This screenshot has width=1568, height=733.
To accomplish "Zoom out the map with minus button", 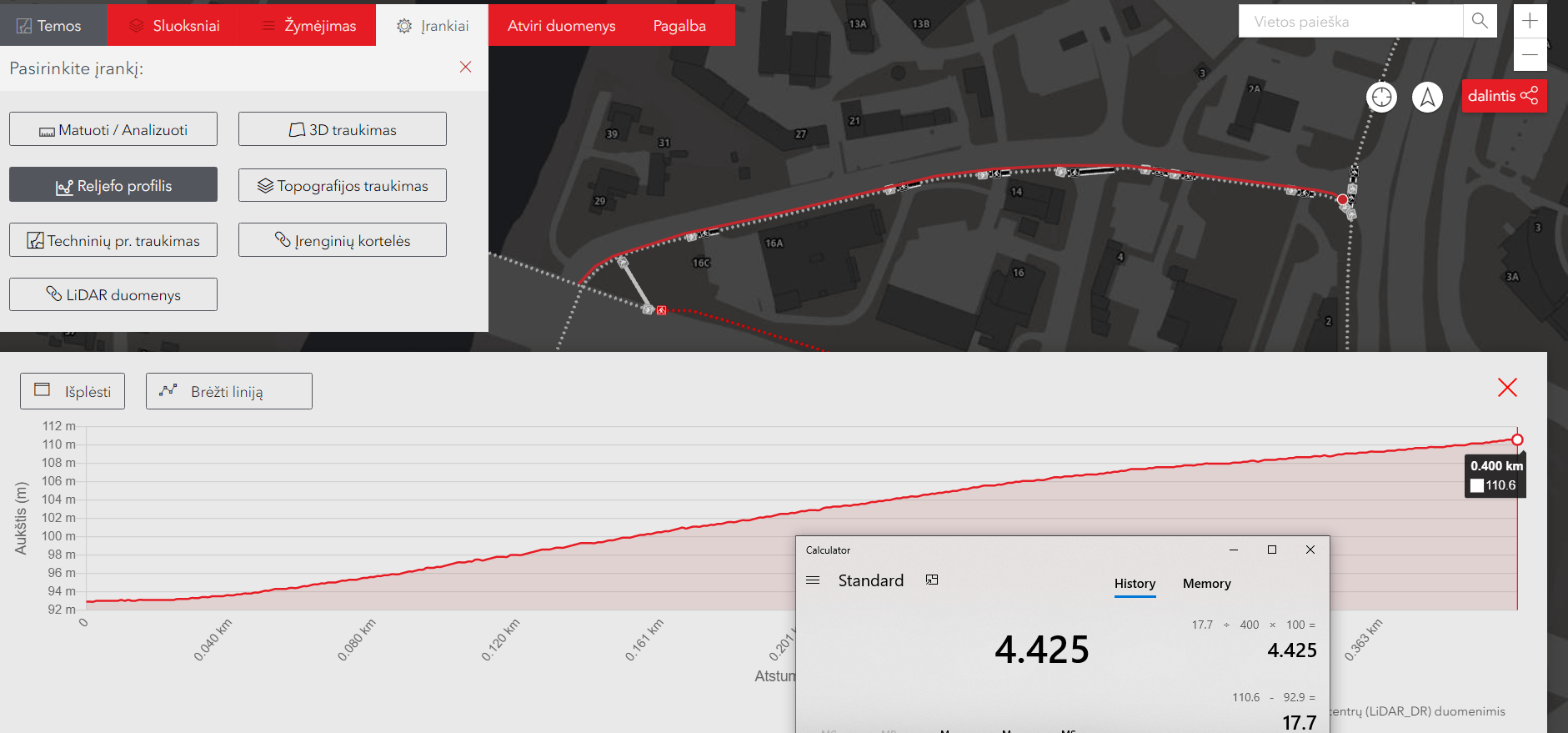I will [1530, 54].
